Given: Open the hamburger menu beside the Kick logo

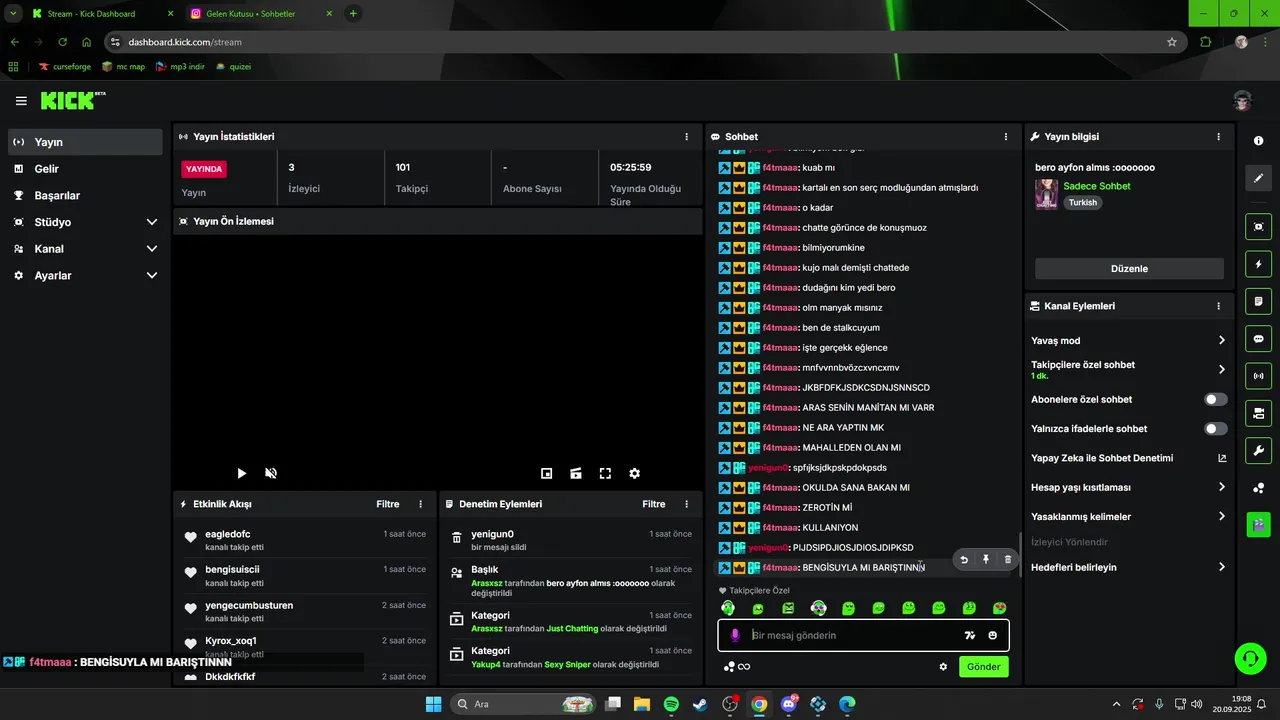Looking at the screenshot, I should 21,101.
